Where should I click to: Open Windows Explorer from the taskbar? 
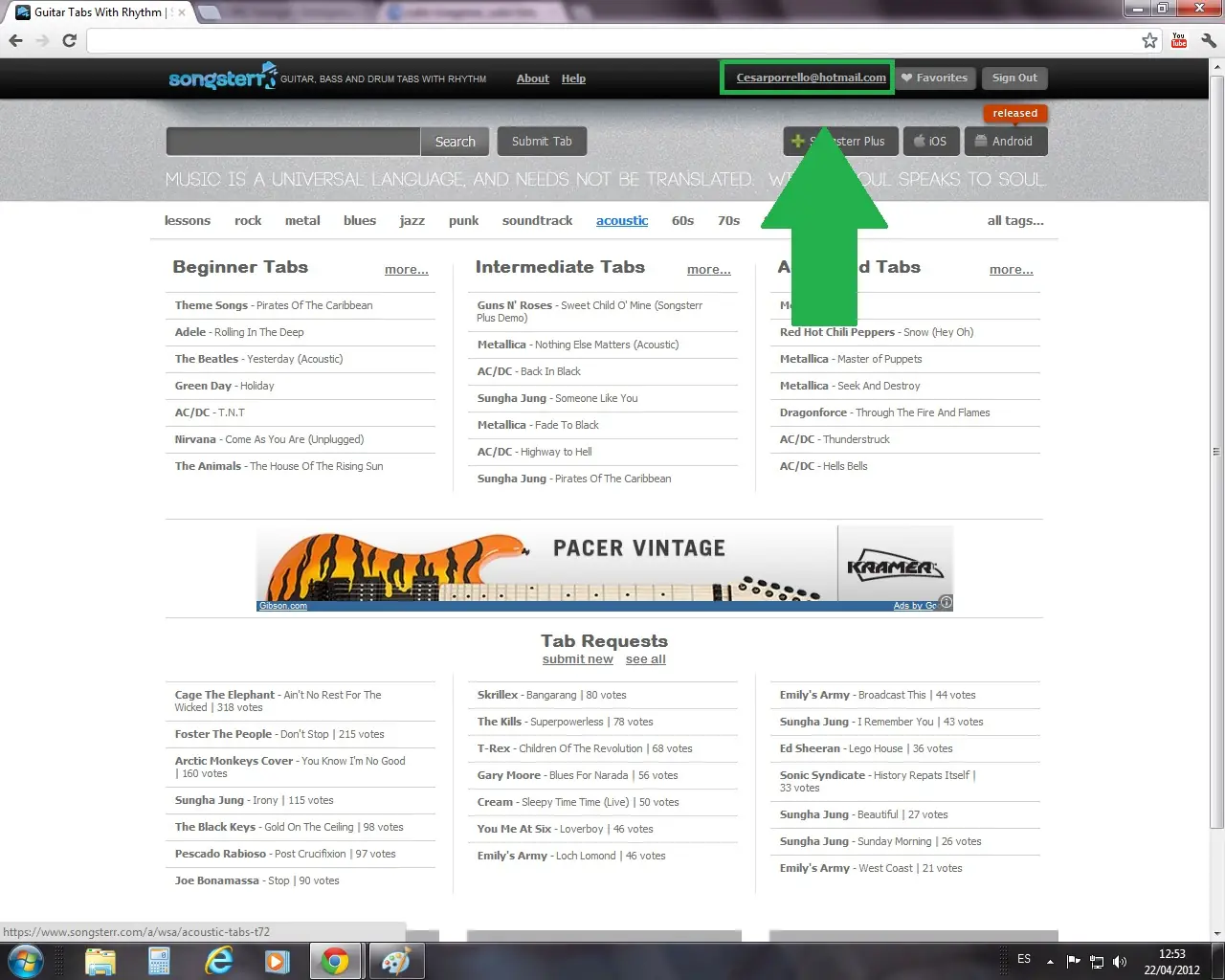coord(100,961)
